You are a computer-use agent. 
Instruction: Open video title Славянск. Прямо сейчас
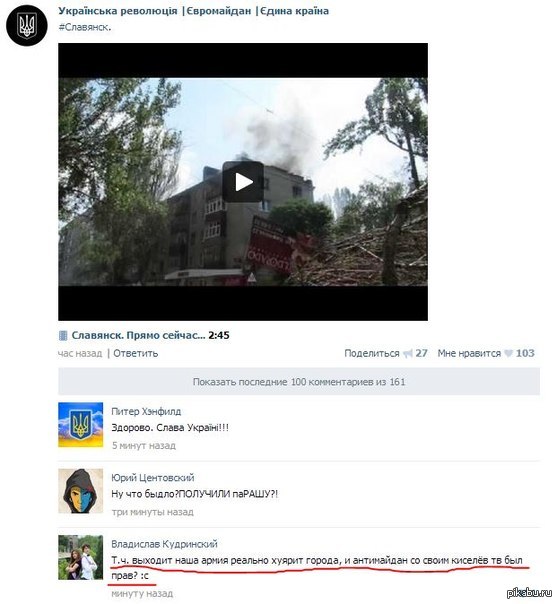[x=139, y=336]
